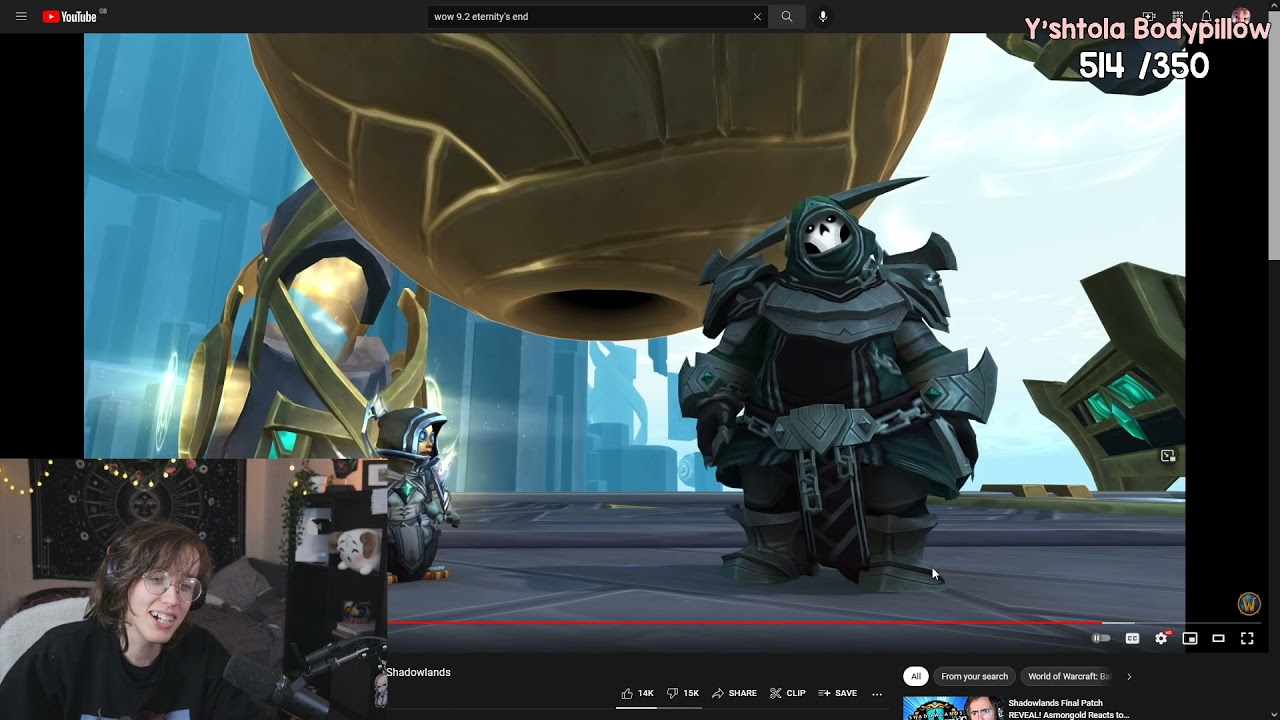Turn on closed captions (CC)
This screenshot has height=720, width=1280.
click(x=1132, y=638)
